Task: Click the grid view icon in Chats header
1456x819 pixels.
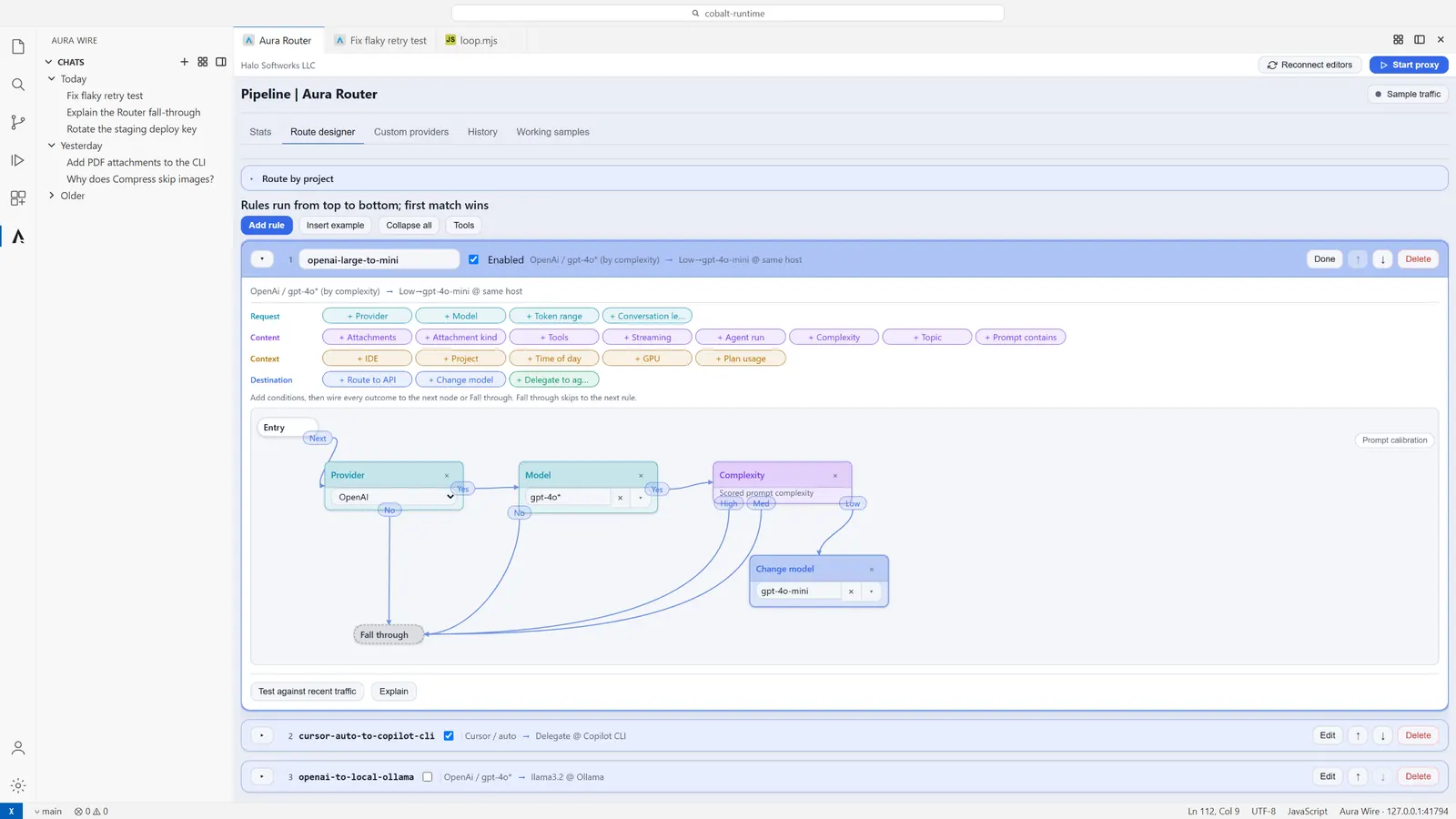Action: [x=203, y=62]
